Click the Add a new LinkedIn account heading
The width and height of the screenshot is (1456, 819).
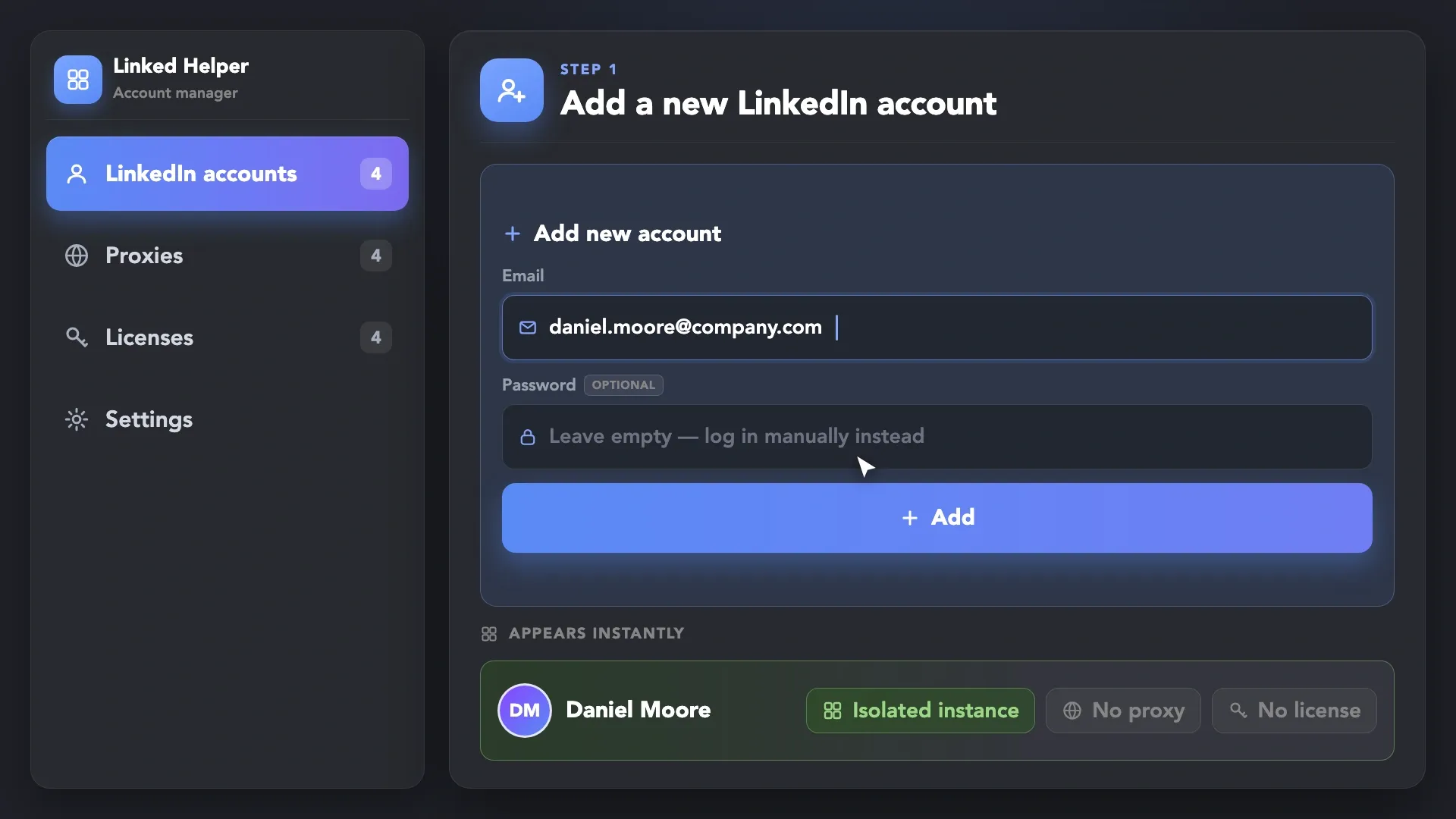point(778,103)
